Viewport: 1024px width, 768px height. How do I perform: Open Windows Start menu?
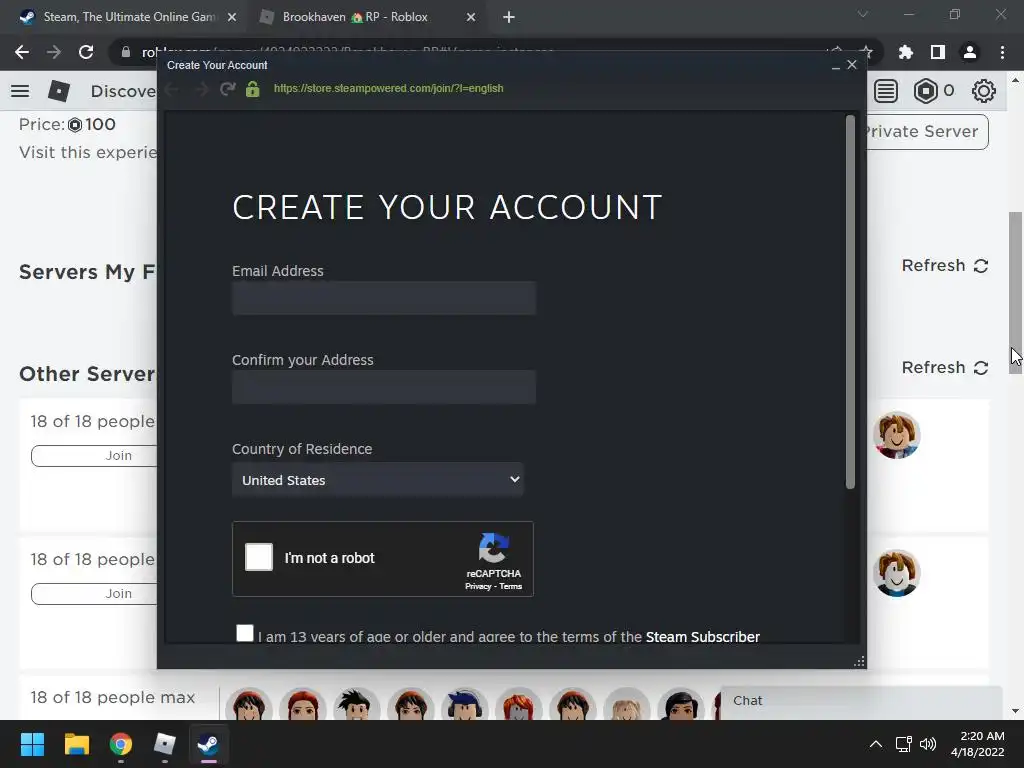click(32, 744)
